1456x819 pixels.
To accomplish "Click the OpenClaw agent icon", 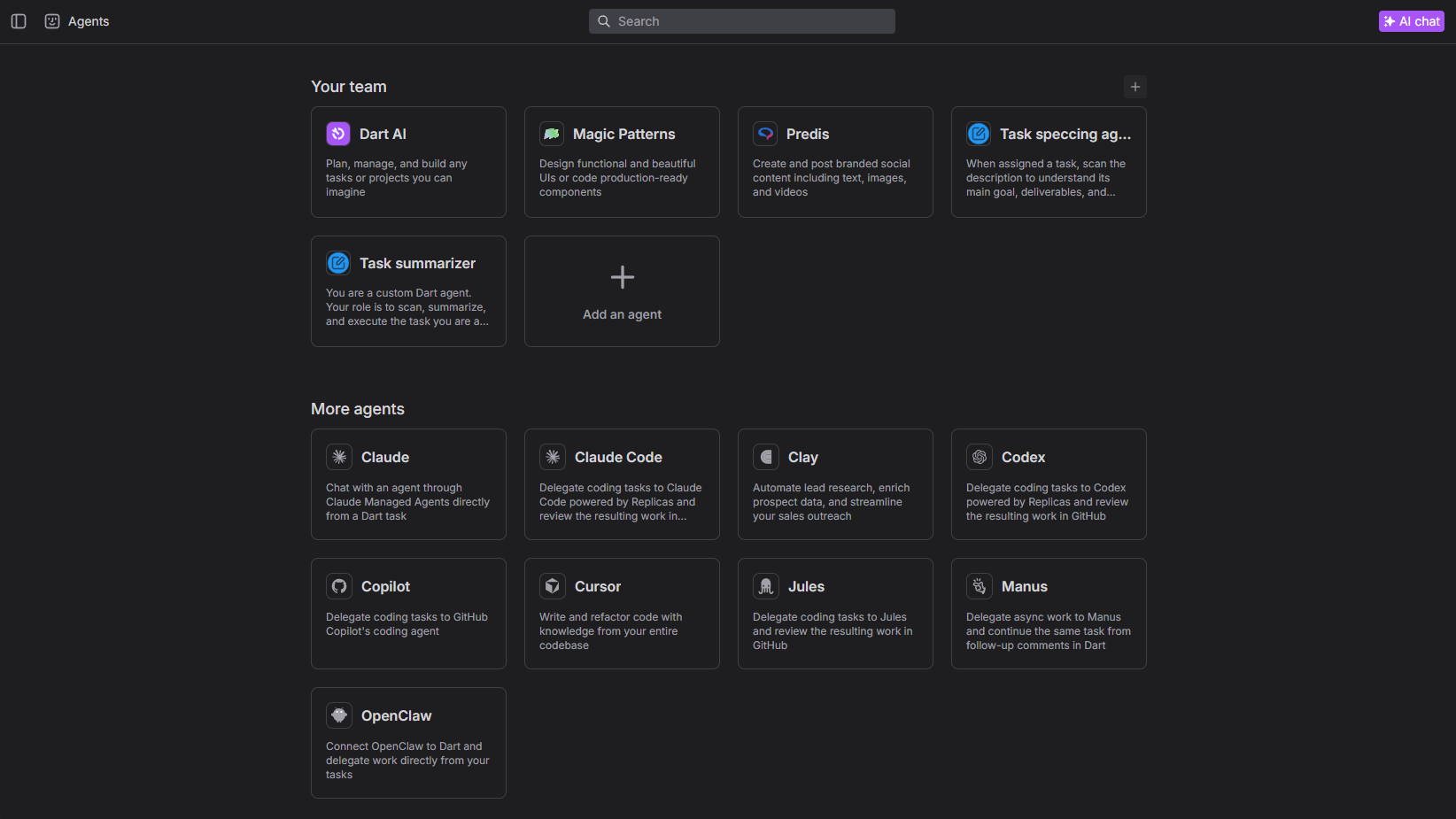I will 339,715.
